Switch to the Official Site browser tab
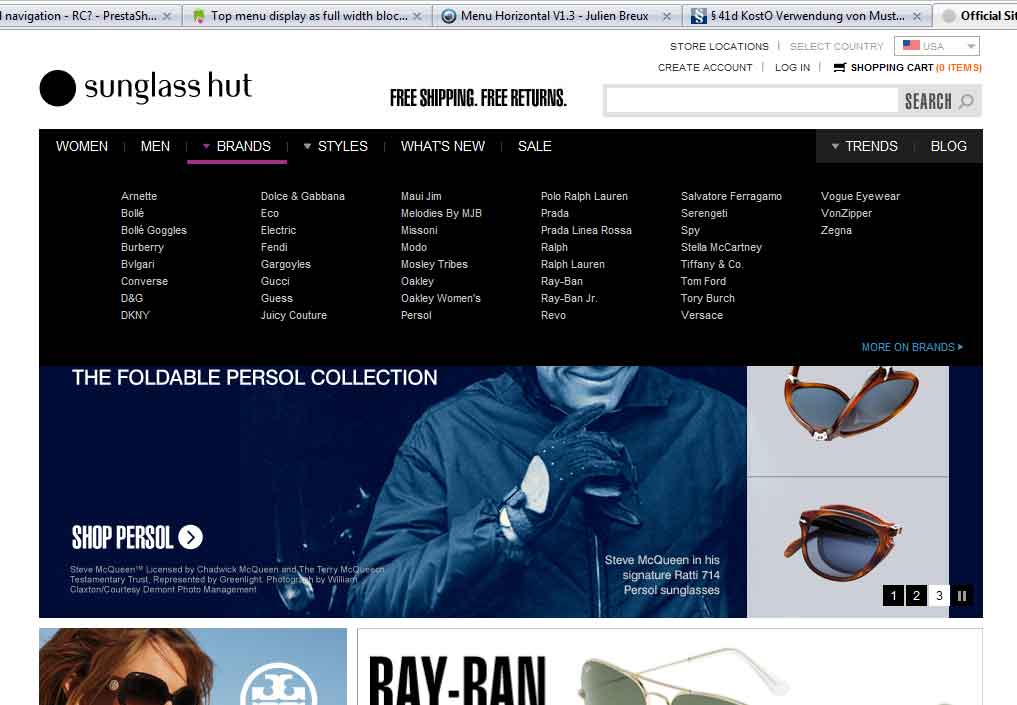This screenshot has height=705, width=1017. point(976,16)
